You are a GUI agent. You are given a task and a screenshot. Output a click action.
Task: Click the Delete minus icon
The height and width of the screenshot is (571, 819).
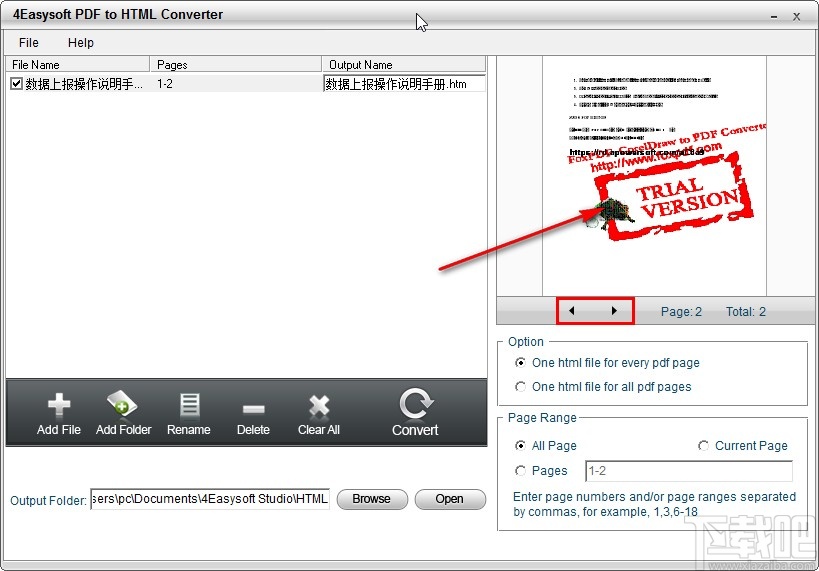tap(253, 409)
